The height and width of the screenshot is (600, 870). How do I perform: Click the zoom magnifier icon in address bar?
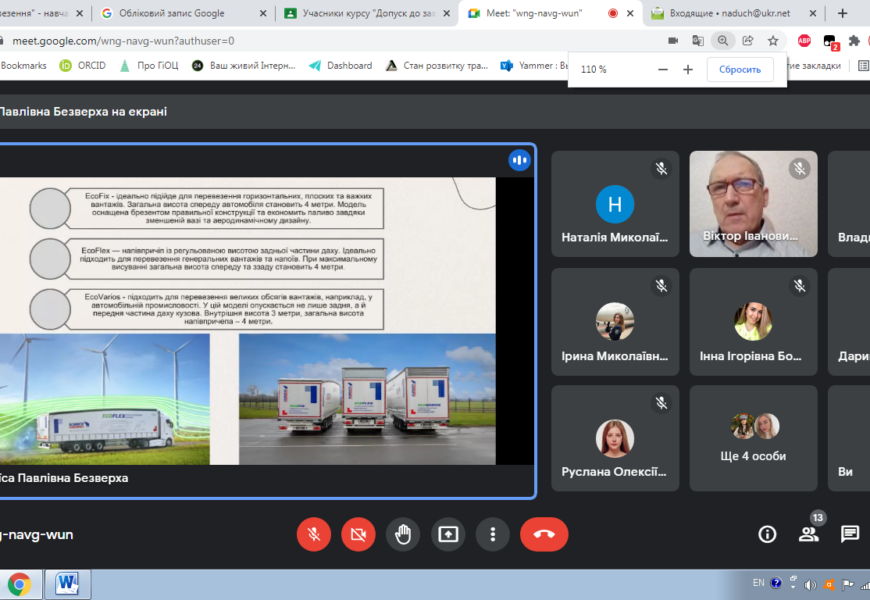[722, 41]
